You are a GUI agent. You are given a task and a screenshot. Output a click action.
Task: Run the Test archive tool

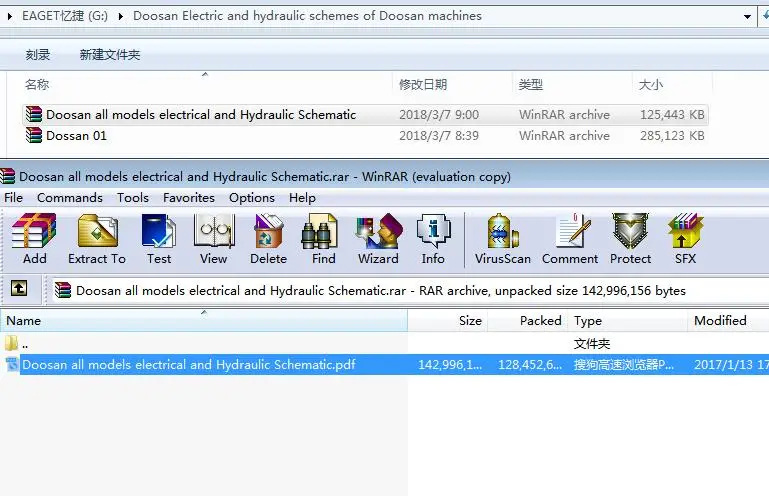click(x=159, y=239)
